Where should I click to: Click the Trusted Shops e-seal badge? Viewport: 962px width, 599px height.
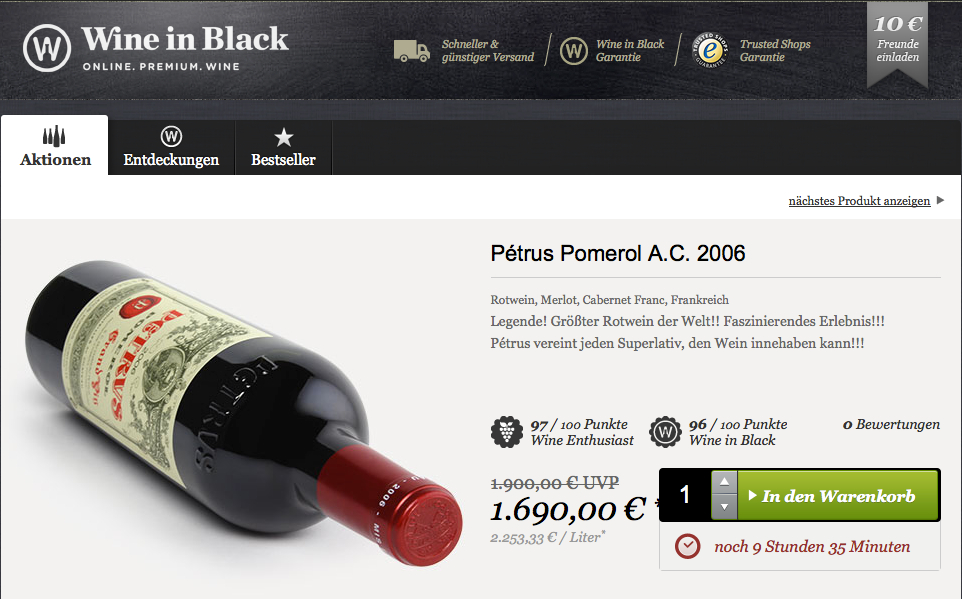pos(710,50)
